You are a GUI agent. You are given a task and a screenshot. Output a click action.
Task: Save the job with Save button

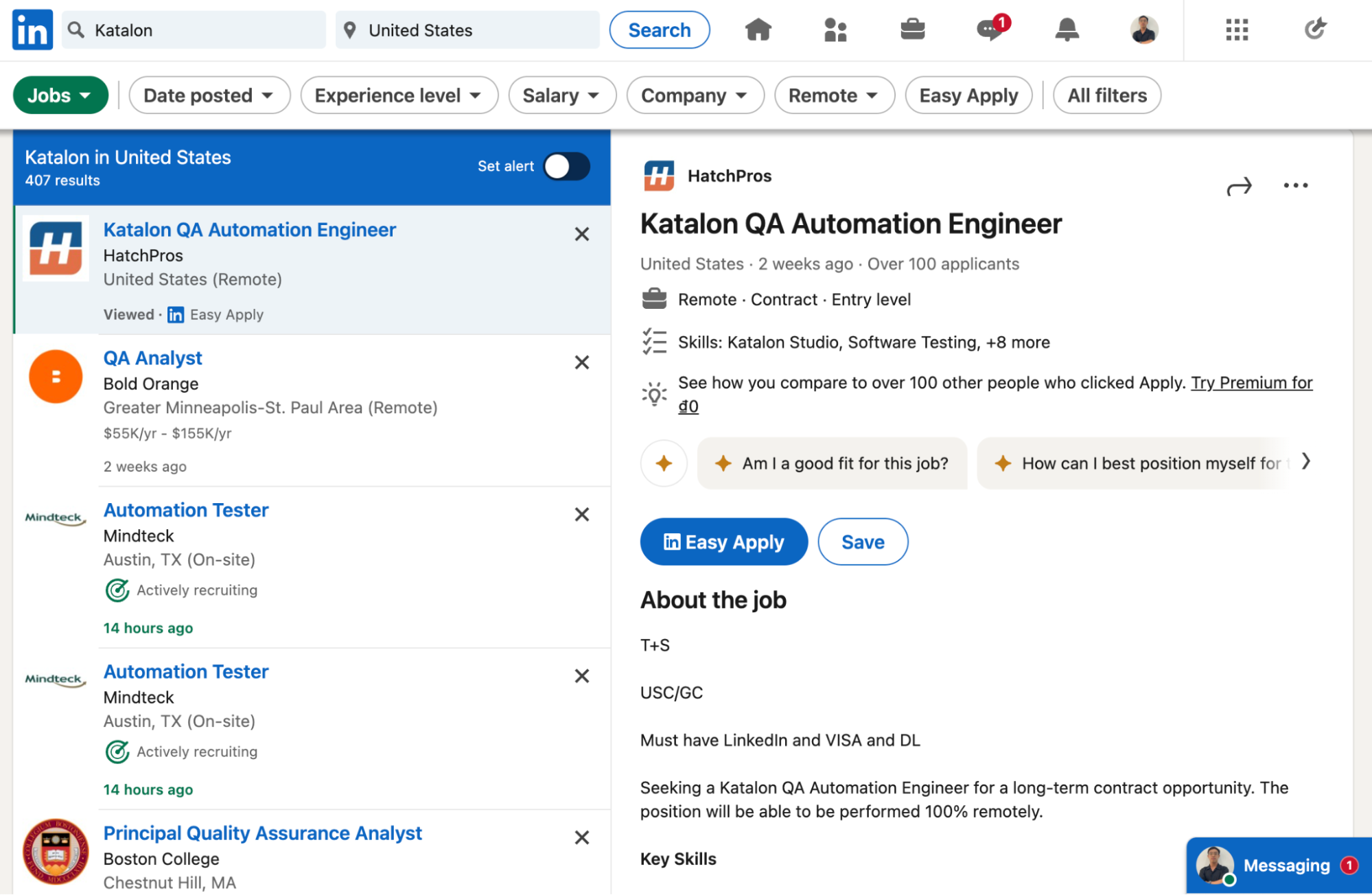tap(863, 542)
